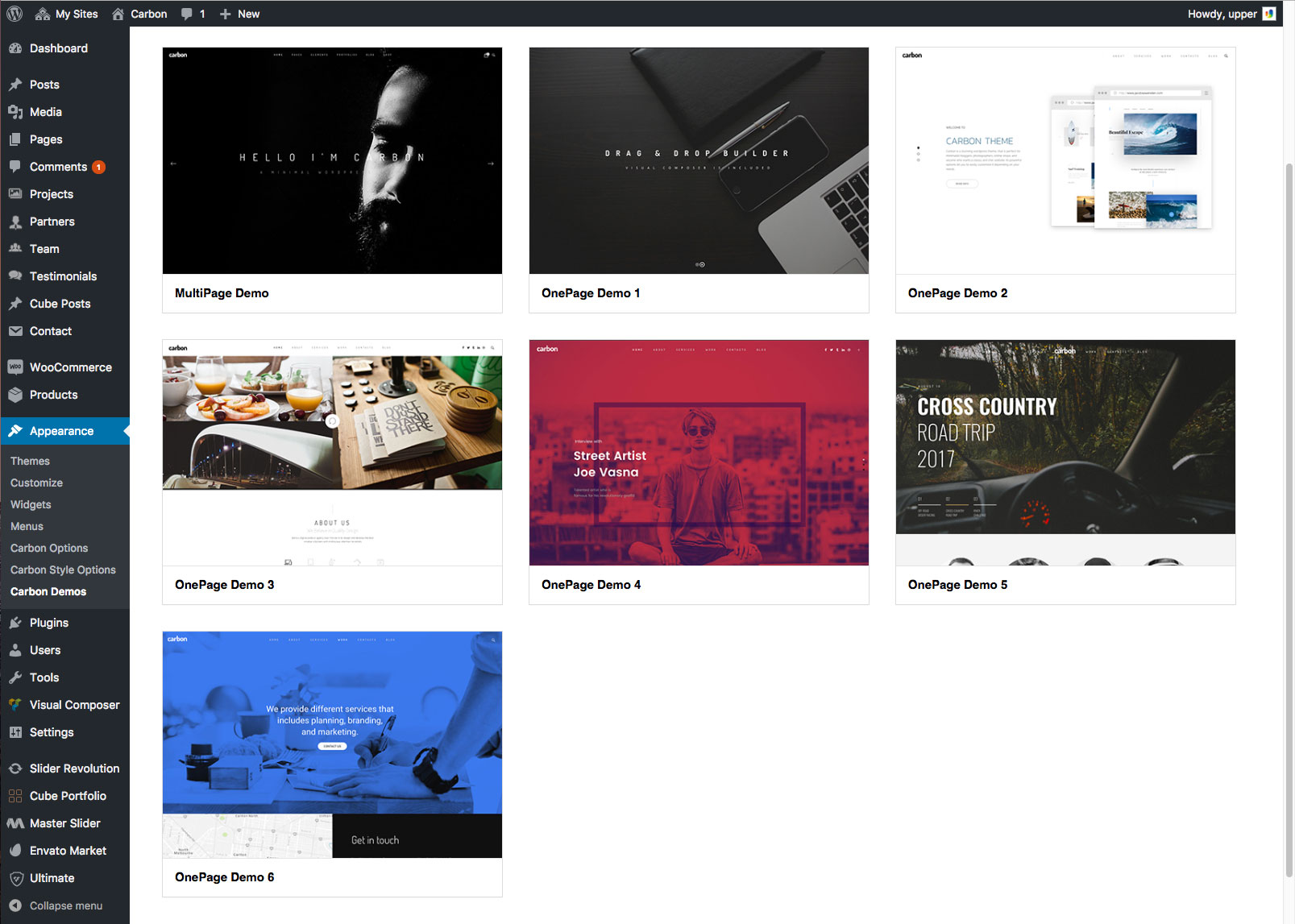
Task: Click the OnePage Demo 5 label
Action: [x=957, y=585]
